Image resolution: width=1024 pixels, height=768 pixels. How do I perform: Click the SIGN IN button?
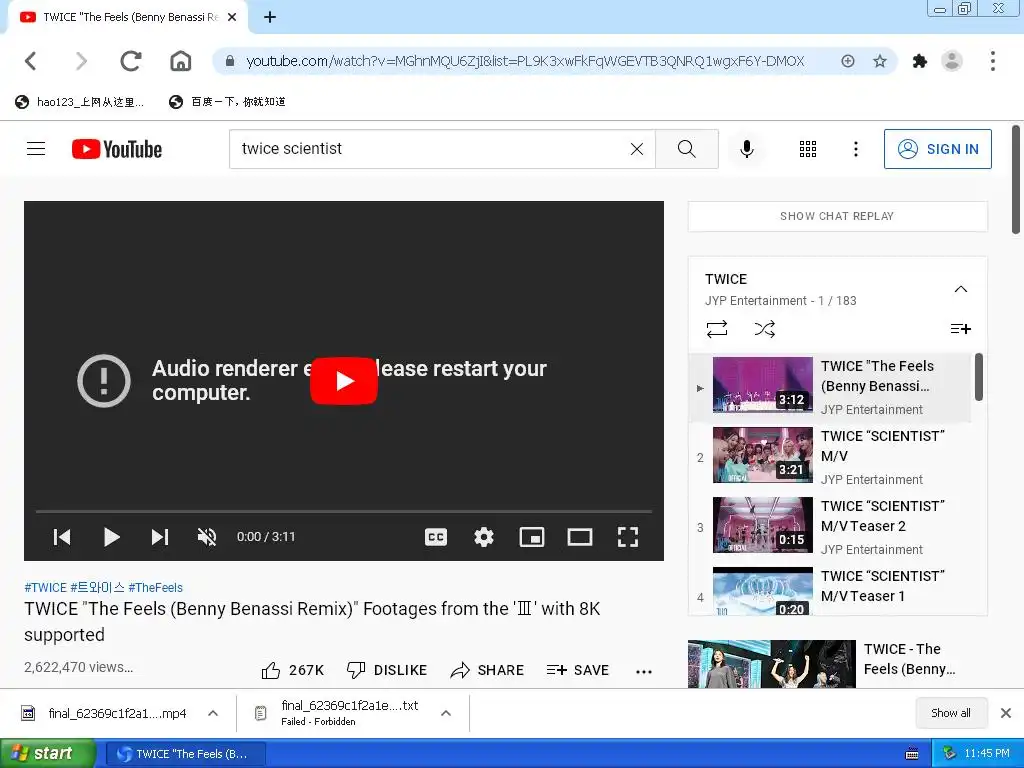click(x=937, y=149)
